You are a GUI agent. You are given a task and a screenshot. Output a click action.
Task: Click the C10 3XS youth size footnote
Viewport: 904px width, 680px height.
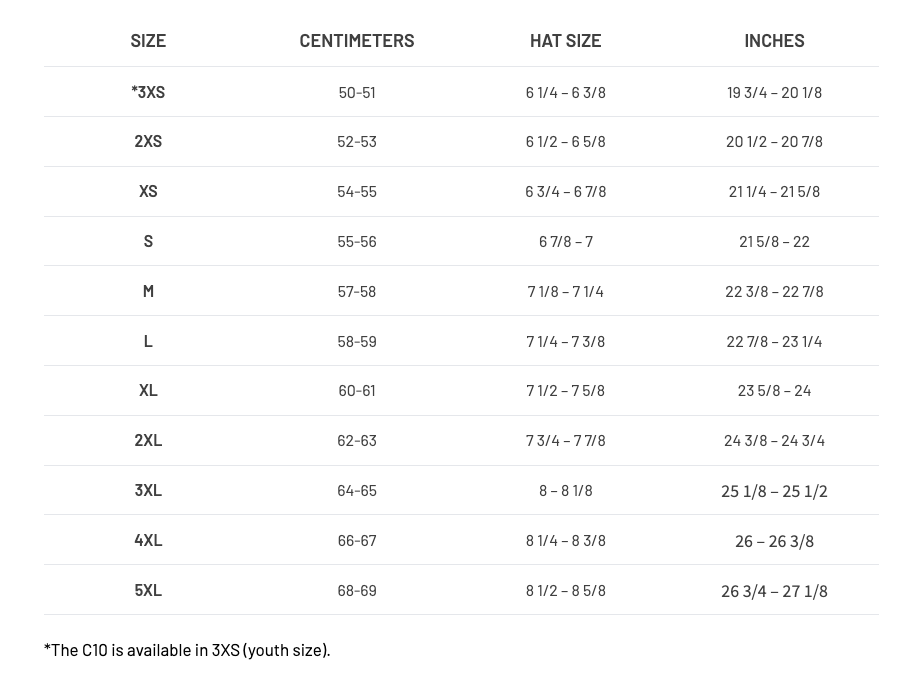(187, 650)
